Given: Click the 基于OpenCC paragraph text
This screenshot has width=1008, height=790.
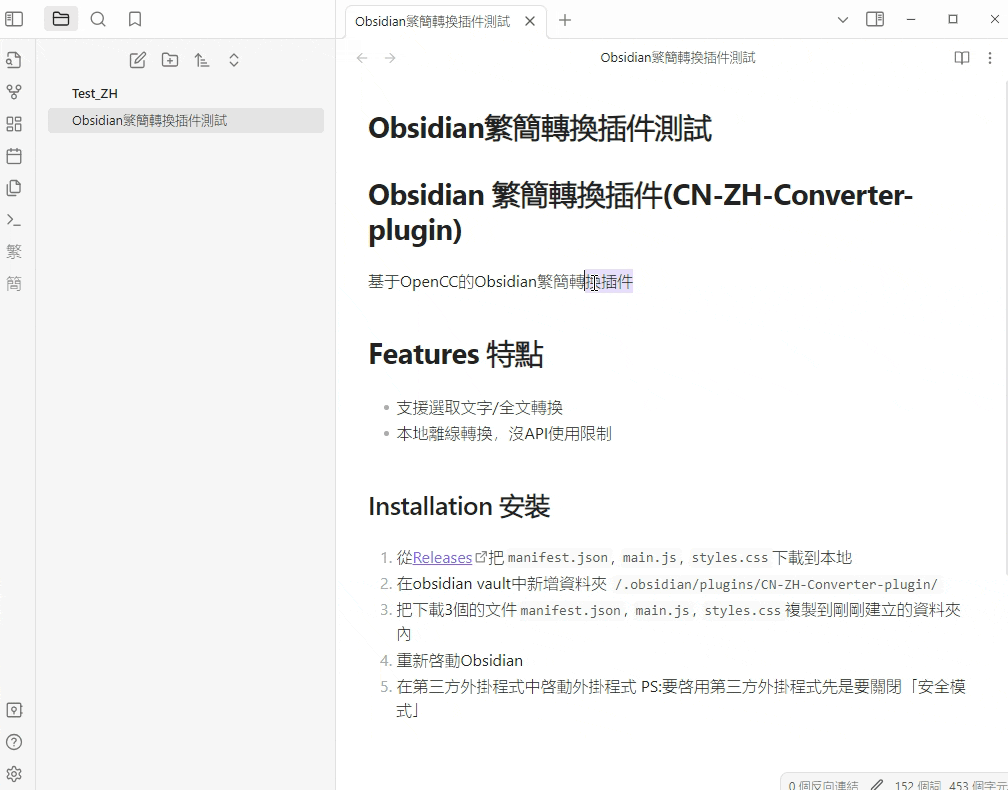Looking at the screenshot, I should pos(500,282).
